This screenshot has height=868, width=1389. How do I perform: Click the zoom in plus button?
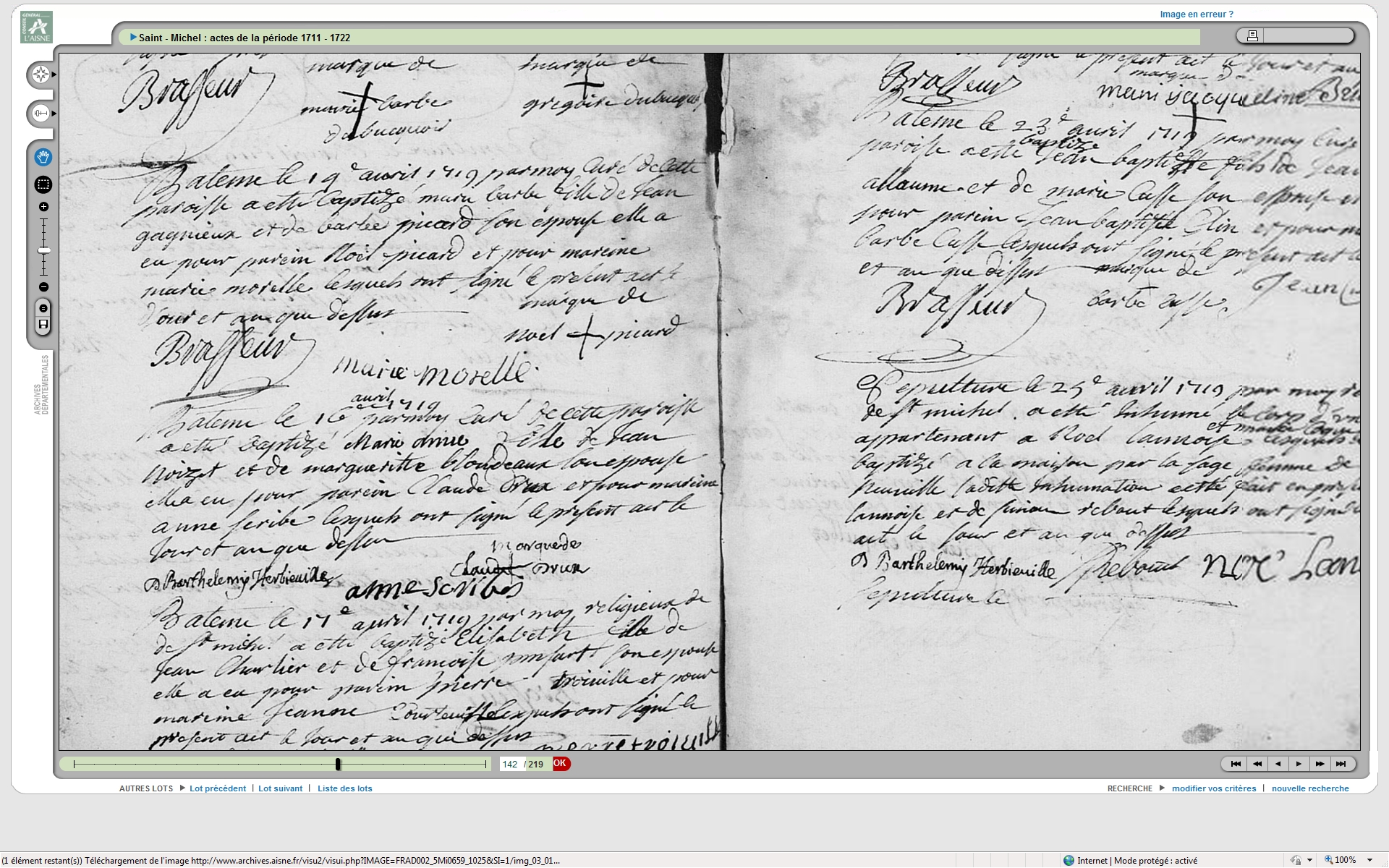[43, 207]
